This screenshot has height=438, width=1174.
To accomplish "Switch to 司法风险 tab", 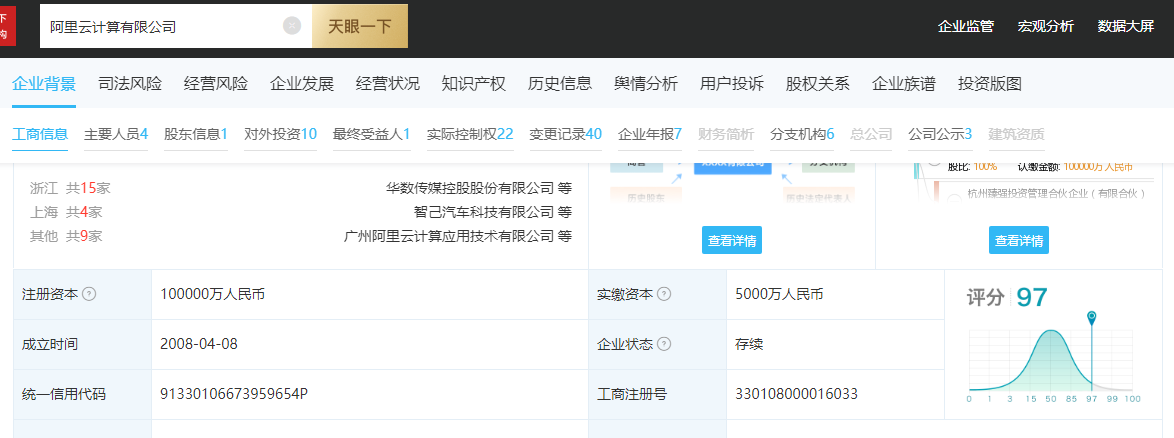I will [x=130, y=84].
